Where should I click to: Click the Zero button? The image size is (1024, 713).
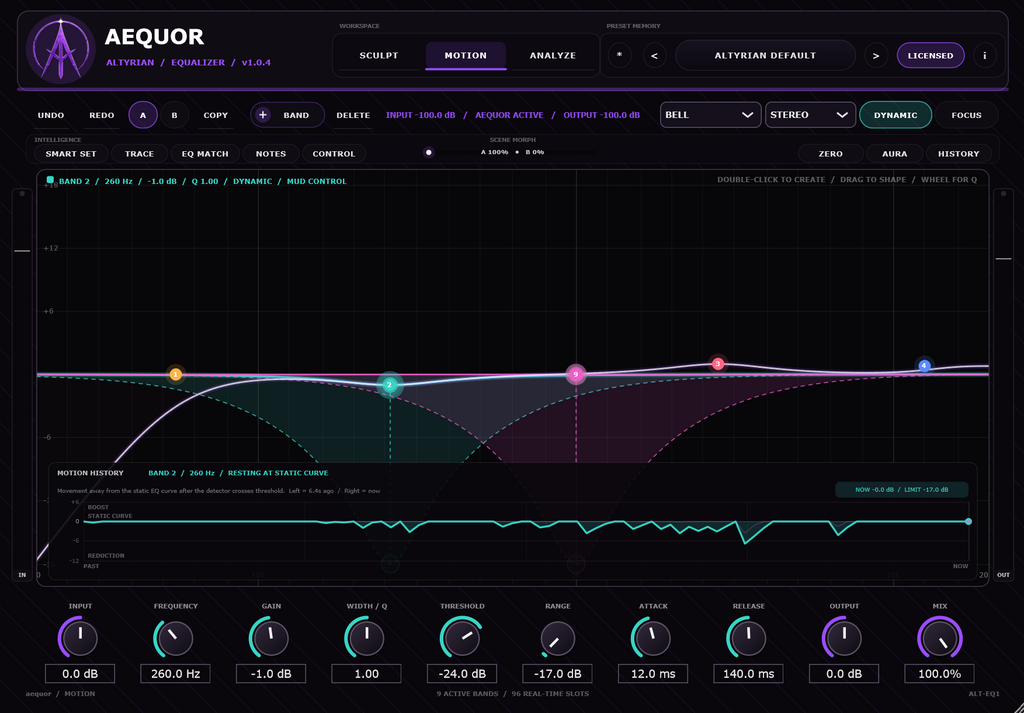click(x=831, y=153)
